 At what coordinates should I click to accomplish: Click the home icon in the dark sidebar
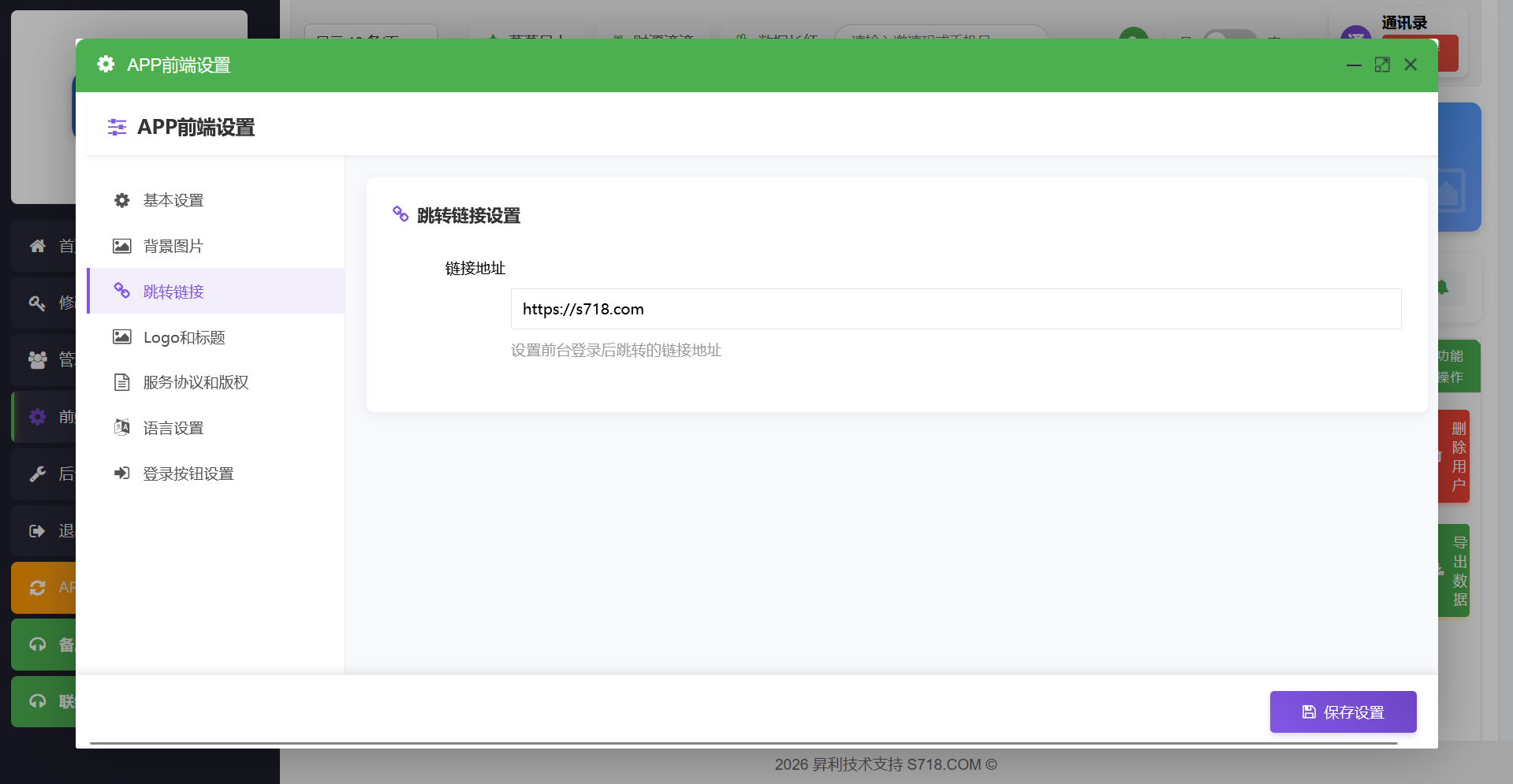coord(37,246)
